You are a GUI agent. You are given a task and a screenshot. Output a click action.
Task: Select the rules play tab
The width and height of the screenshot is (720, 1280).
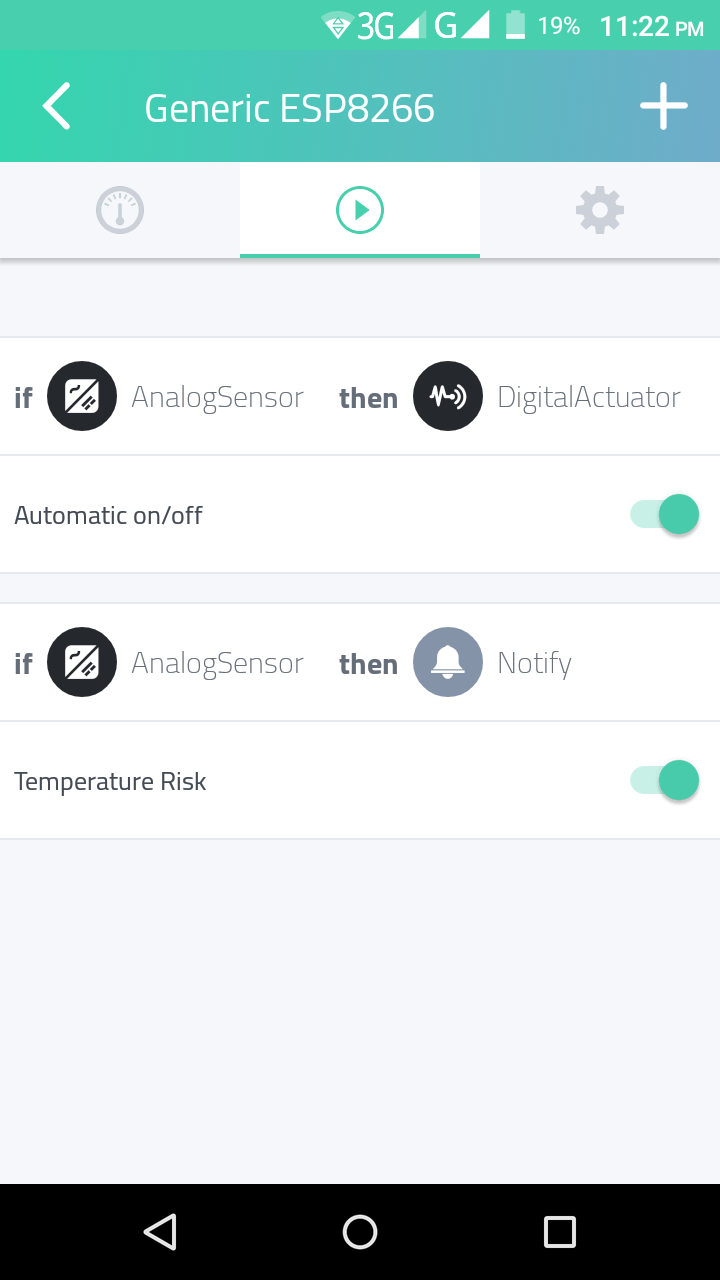pos(360,210)
